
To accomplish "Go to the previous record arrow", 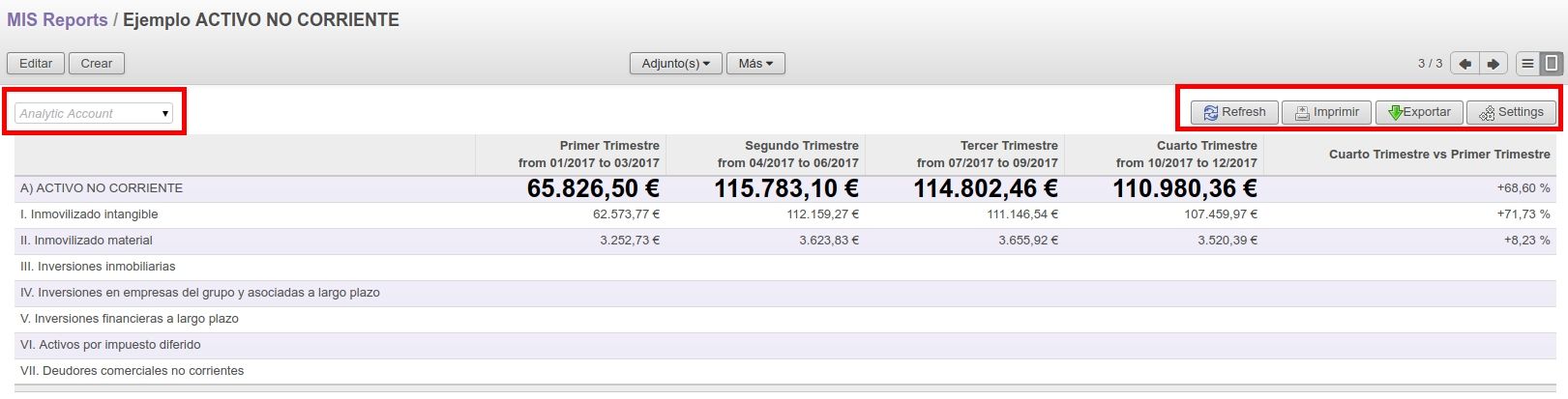I will (1464, 64).
